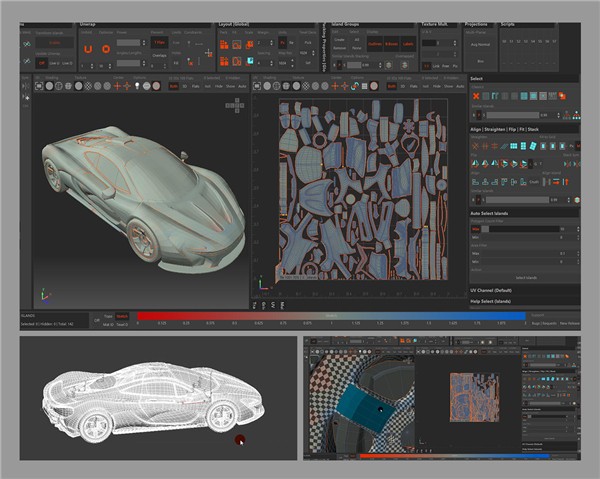The width and height of the screenshot is (600, 479).
Task: Toggle Outlines display in Island Groups
Action: pos(375,44)
